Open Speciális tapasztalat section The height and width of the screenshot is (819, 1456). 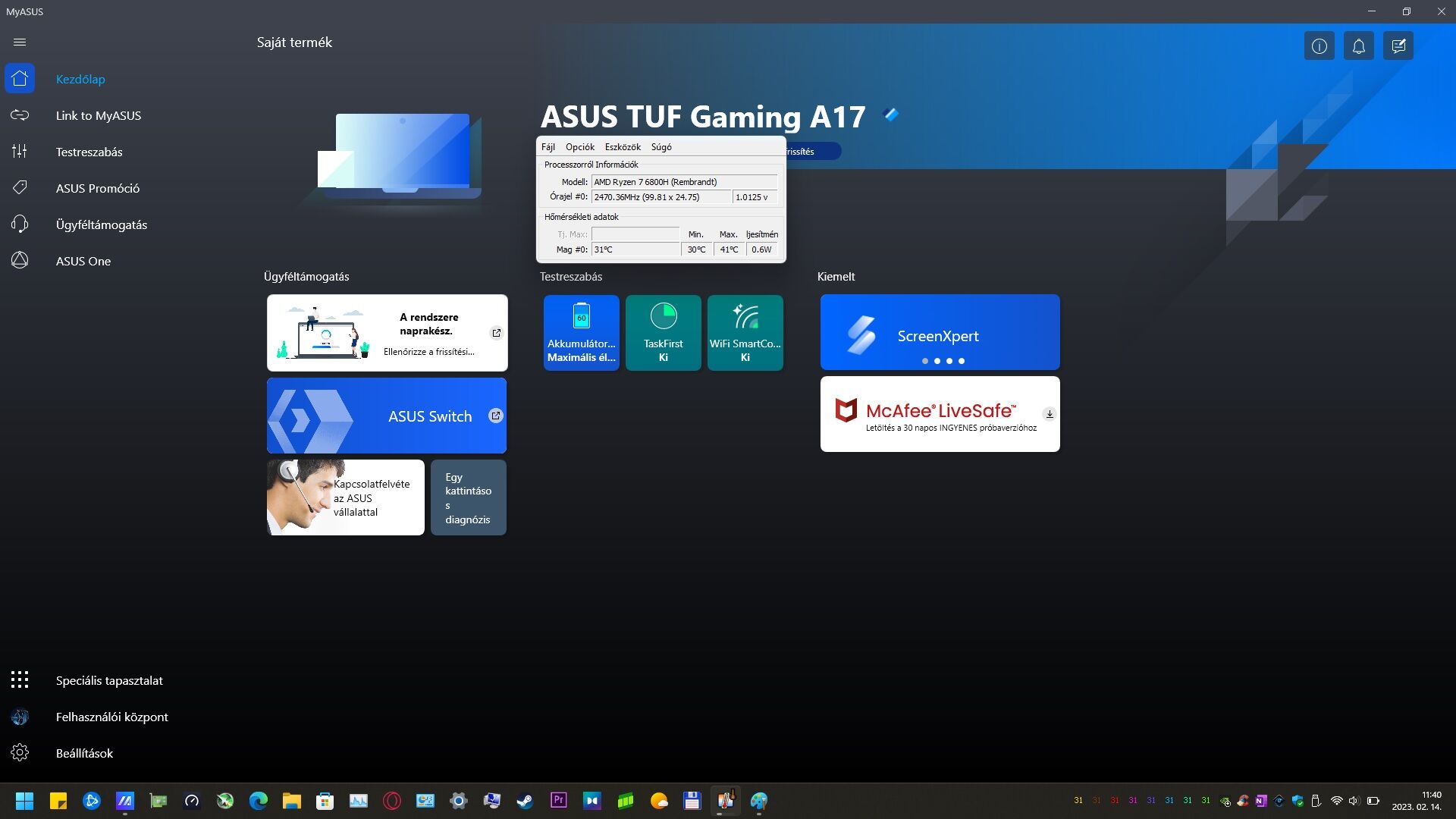coord(109,680)
